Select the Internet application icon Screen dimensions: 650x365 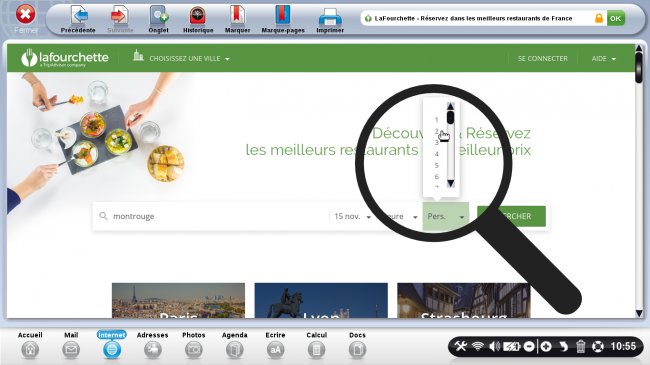(112, 345)
